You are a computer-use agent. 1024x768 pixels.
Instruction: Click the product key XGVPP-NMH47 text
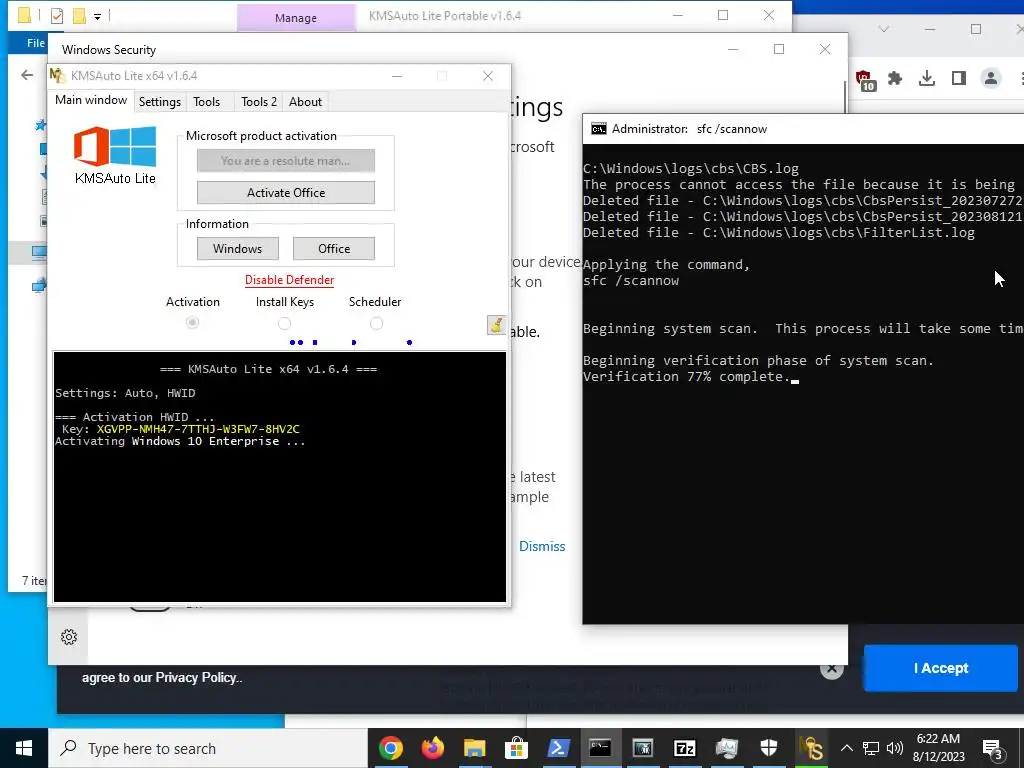pyautogui.click(x=198, y=429)
